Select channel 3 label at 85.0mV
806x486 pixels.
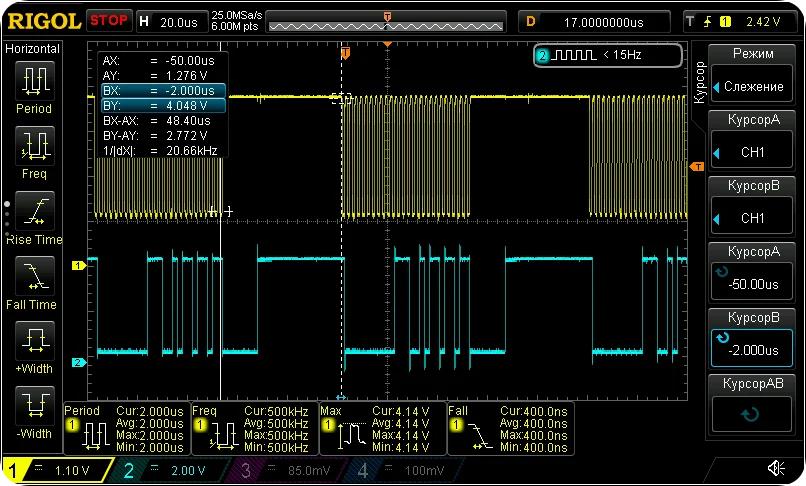click(x=288, y=470)
